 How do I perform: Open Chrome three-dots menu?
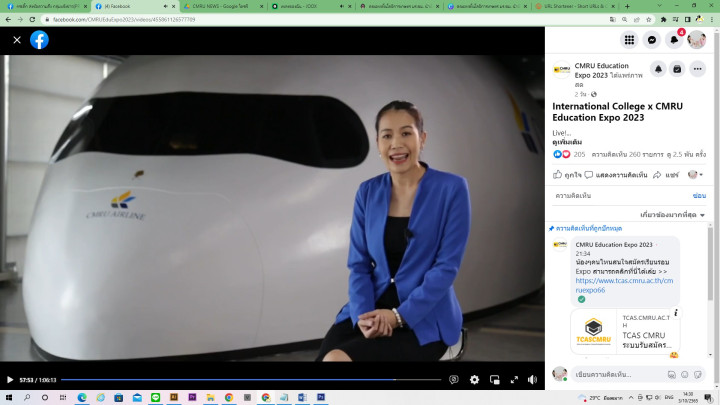tap(712, 20)
